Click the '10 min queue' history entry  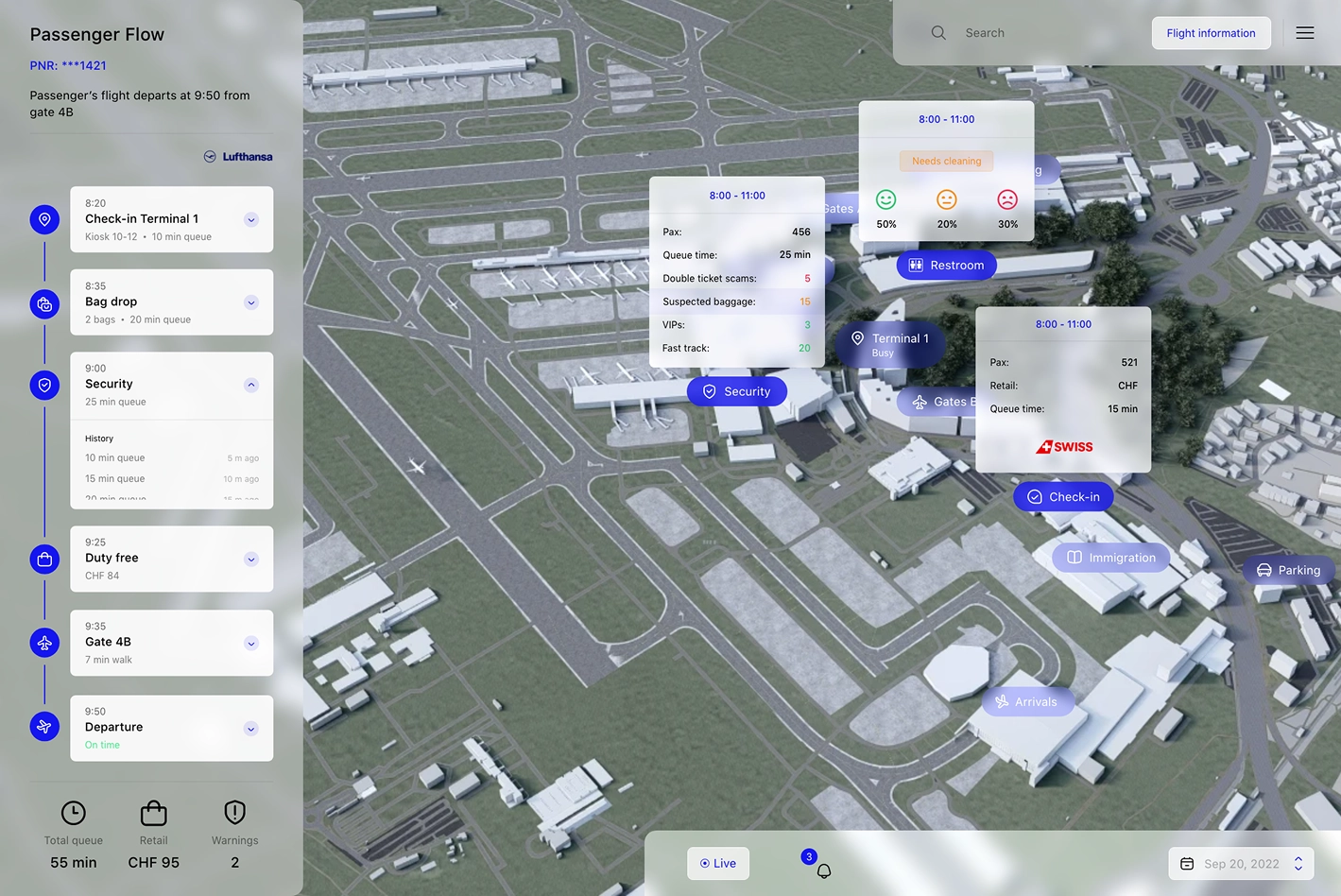tap(172, 457)
